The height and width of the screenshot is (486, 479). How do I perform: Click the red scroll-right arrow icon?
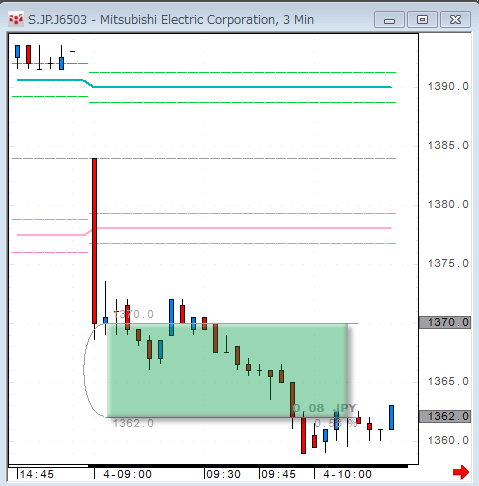[461, 472]
